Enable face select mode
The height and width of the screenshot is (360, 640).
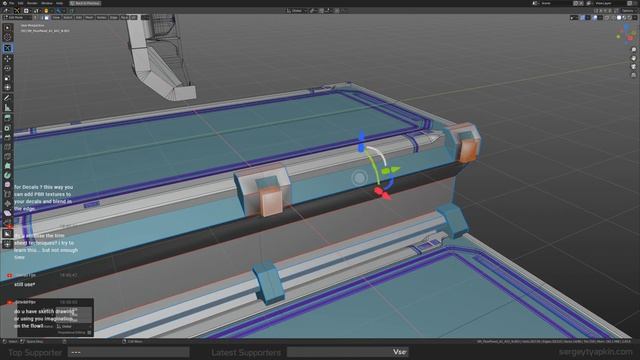click(x=46, y=18)
